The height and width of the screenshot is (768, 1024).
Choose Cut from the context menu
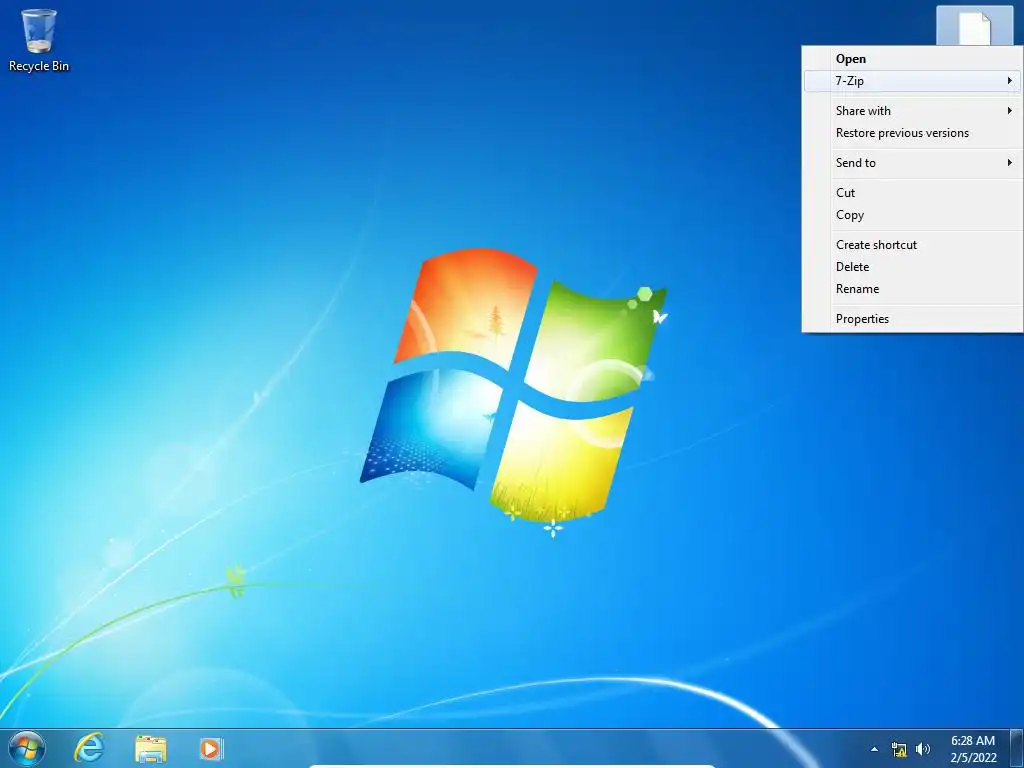pos(913,193)
